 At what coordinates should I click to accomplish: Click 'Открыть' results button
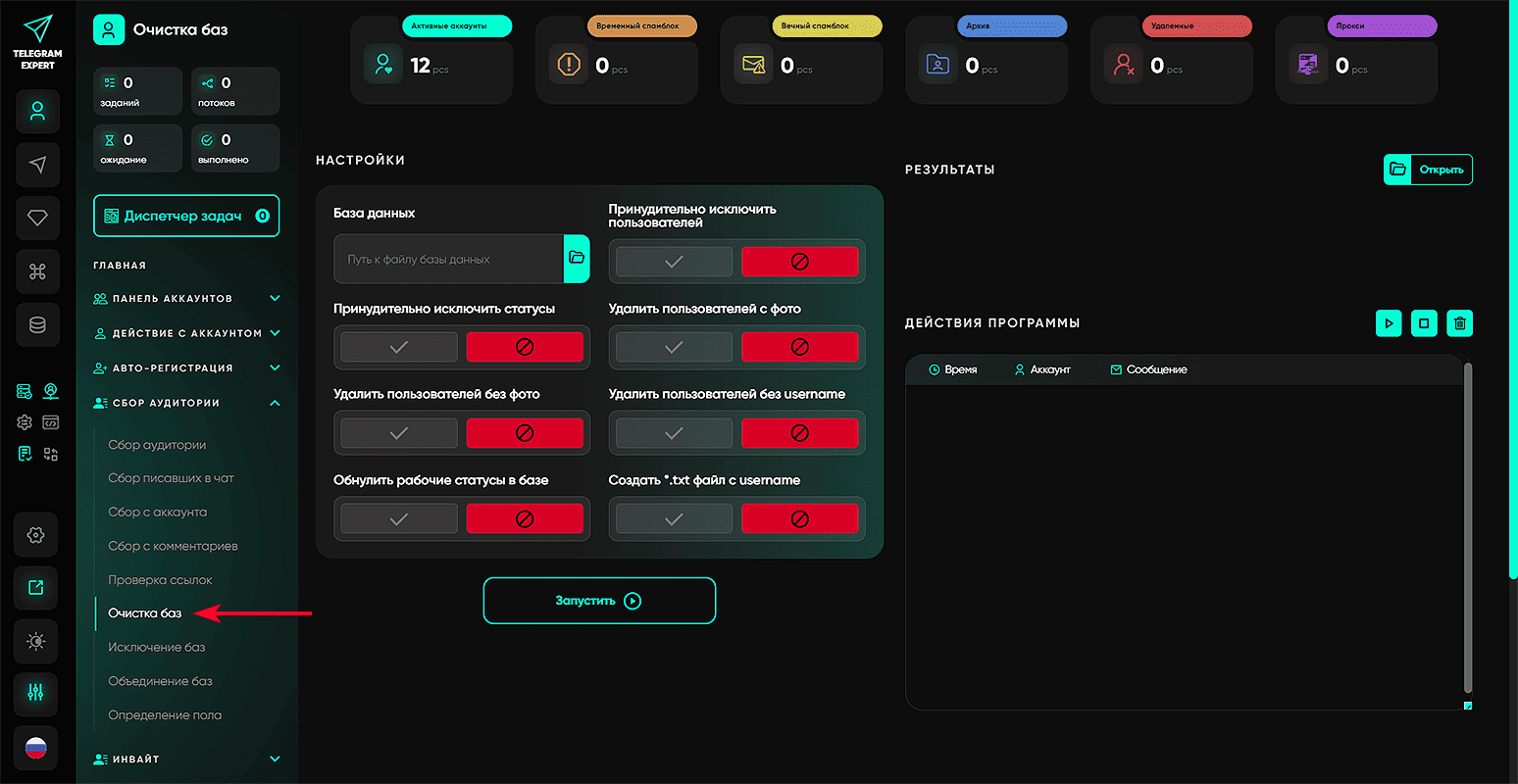(1428, 170)
